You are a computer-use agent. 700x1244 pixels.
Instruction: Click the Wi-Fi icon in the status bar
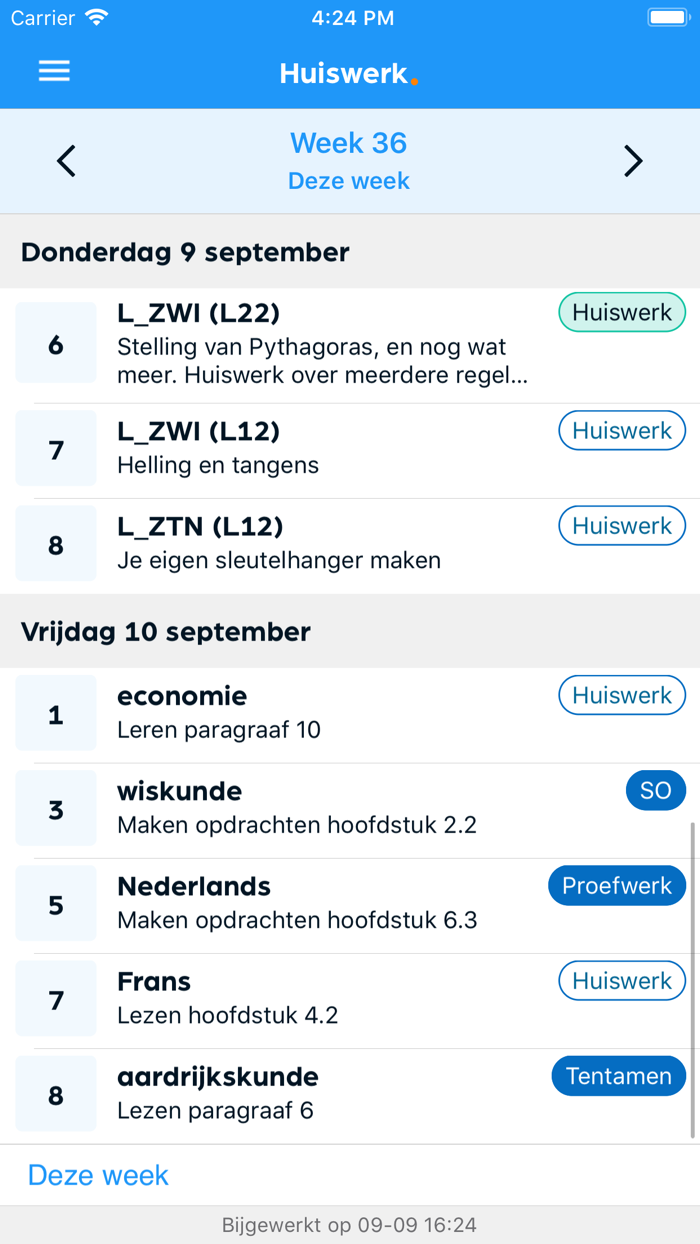pyautogui.click(x=97, y=16)
